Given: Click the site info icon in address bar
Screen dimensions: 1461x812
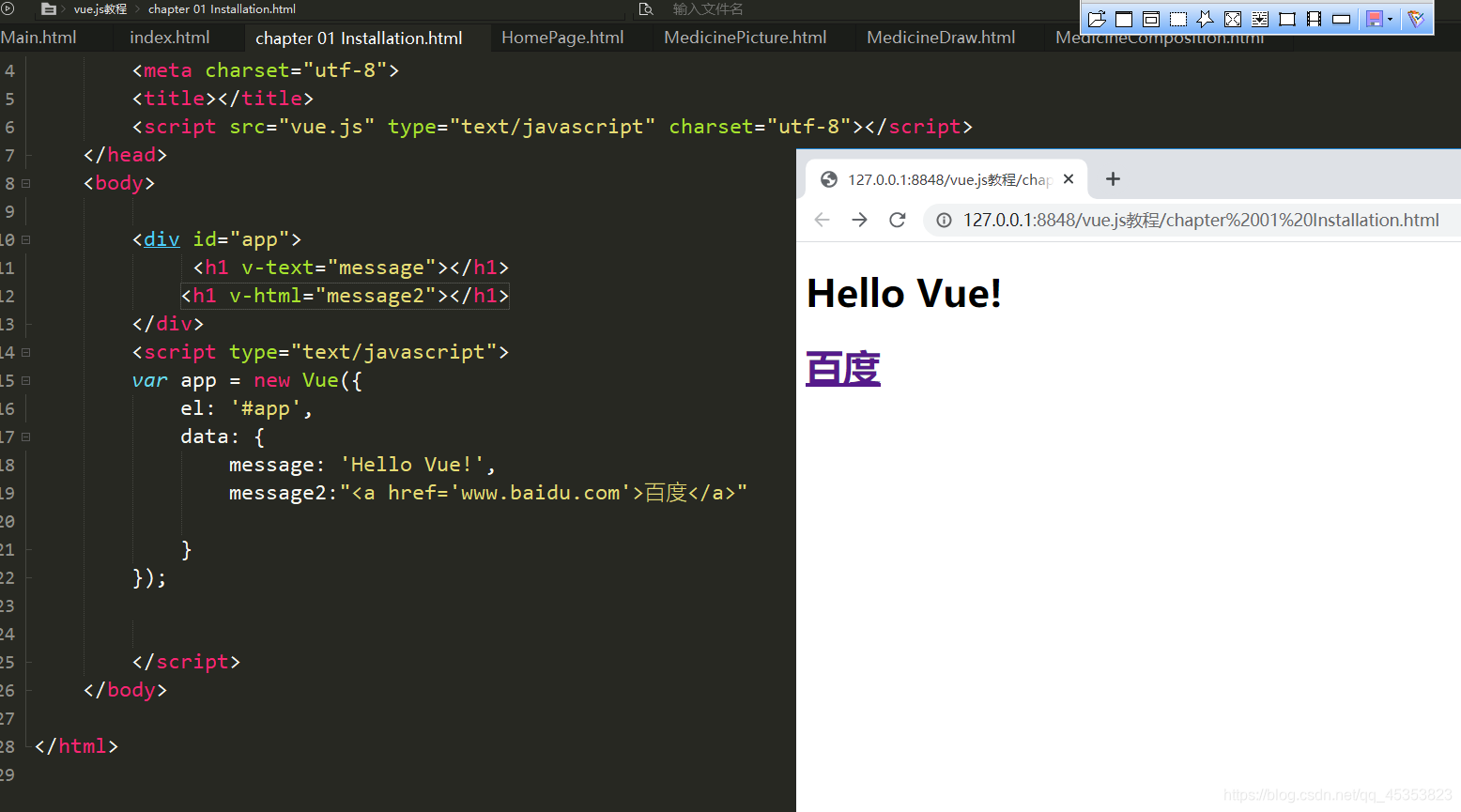Looking at the screenshot, I should (x=944, y=220).
